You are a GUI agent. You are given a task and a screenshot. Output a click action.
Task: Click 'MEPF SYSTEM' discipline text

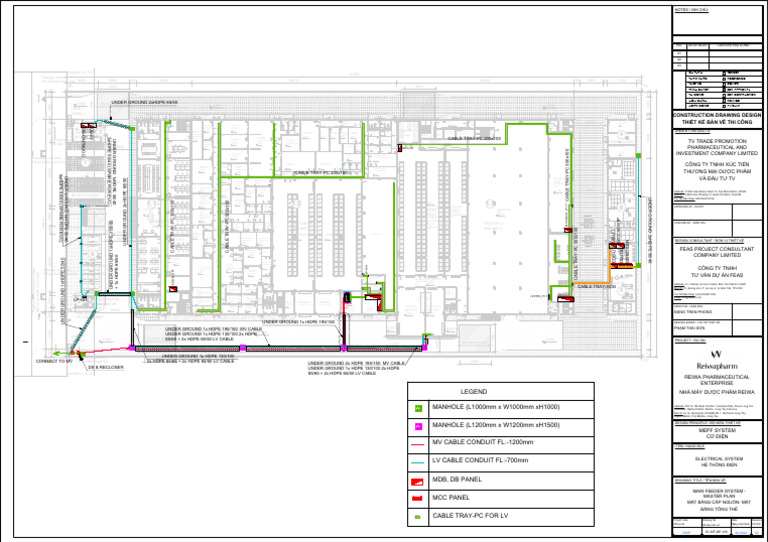tap(717, 430)
